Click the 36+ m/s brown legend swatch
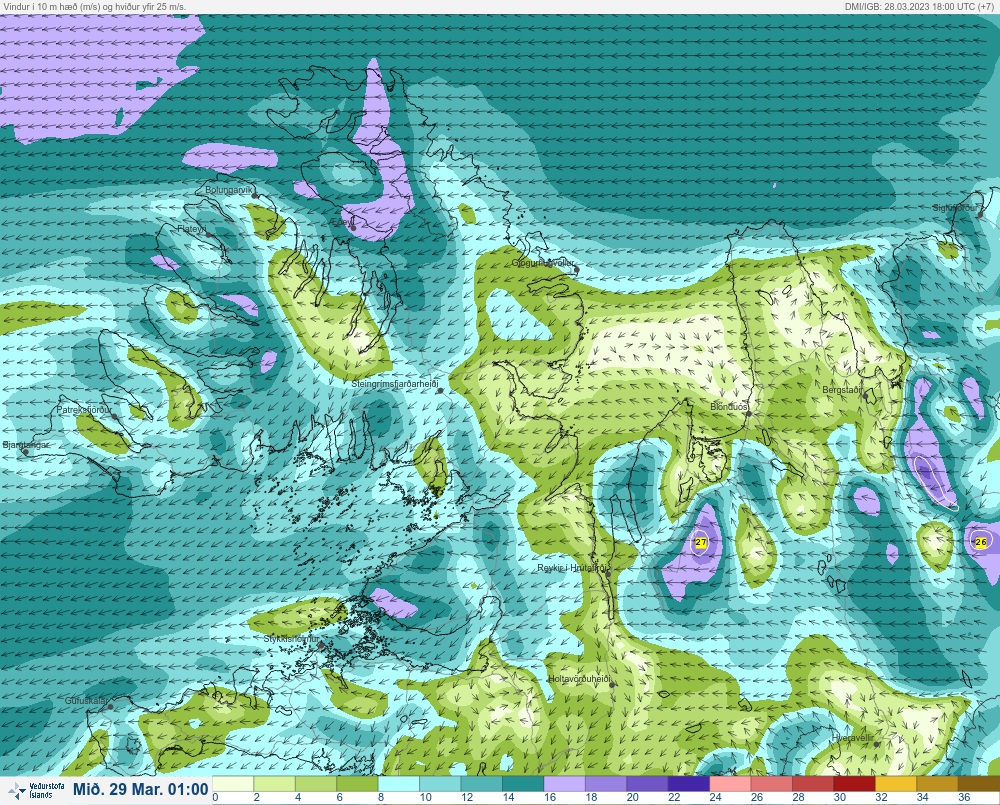Viewport: 1000px width, 805px height. pos(979,783)
